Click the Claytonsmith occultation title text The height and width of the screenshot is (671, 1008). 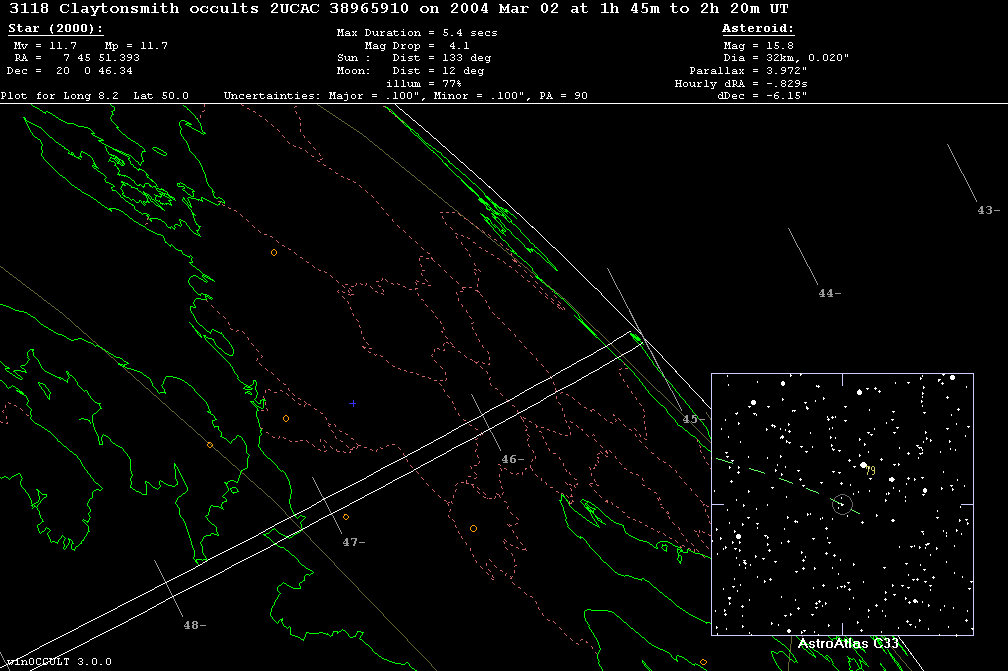(401, 8)
